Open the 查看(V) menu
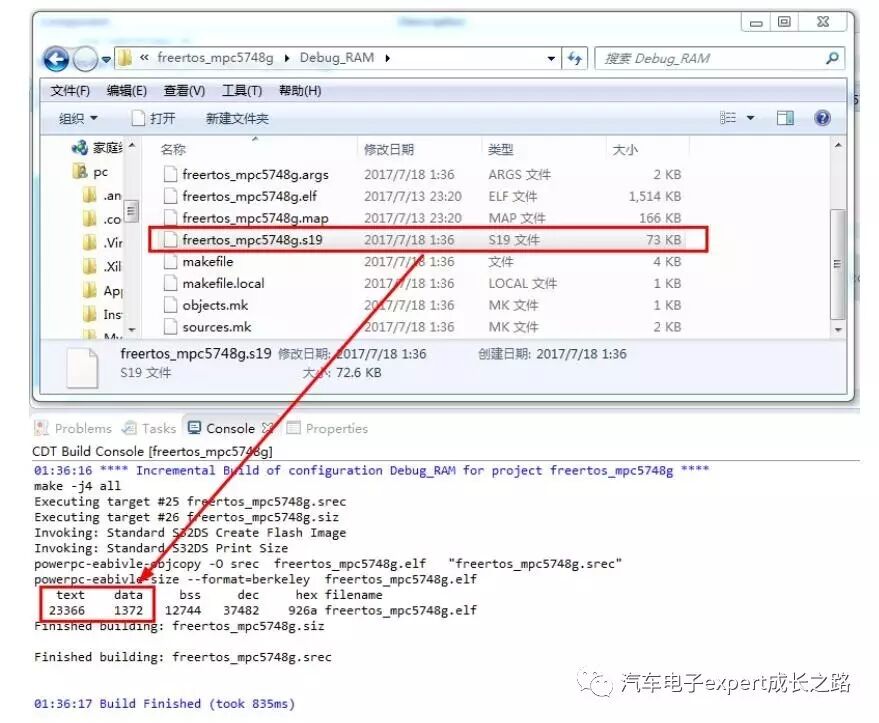The width and height of the screenshot is (879, 723). (184, 90)
